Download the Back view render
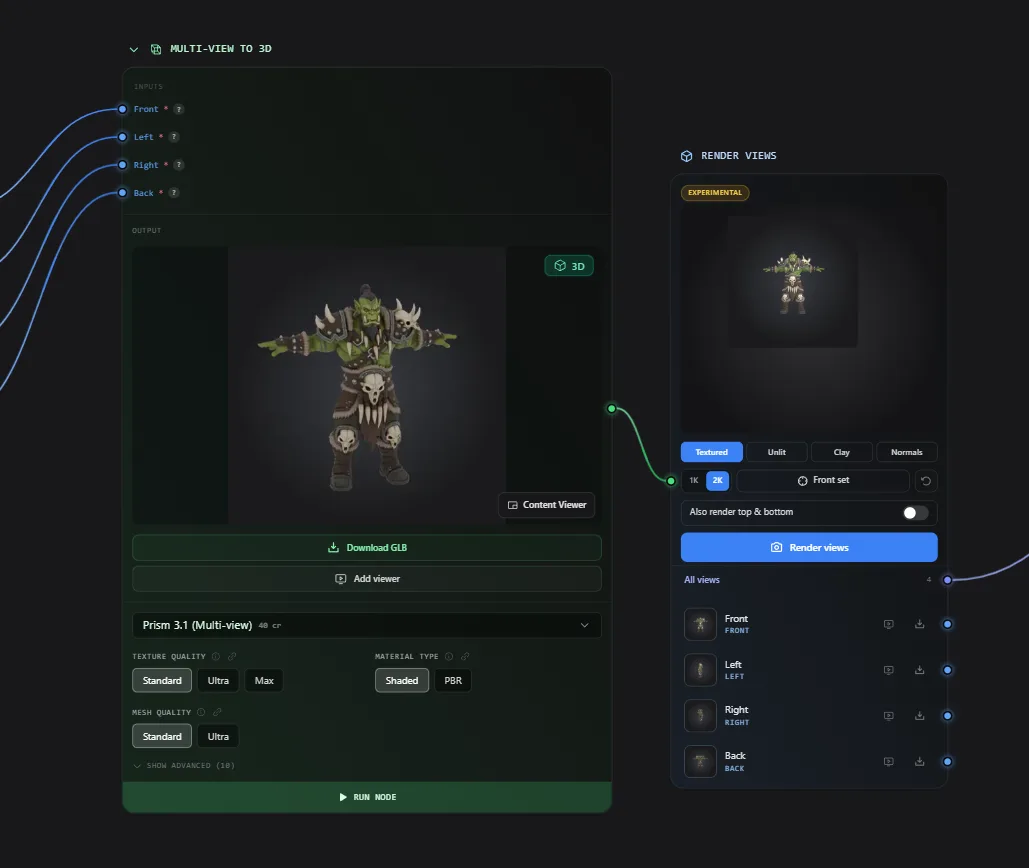This screenshot has width=1029, height=868. [919, 762]
